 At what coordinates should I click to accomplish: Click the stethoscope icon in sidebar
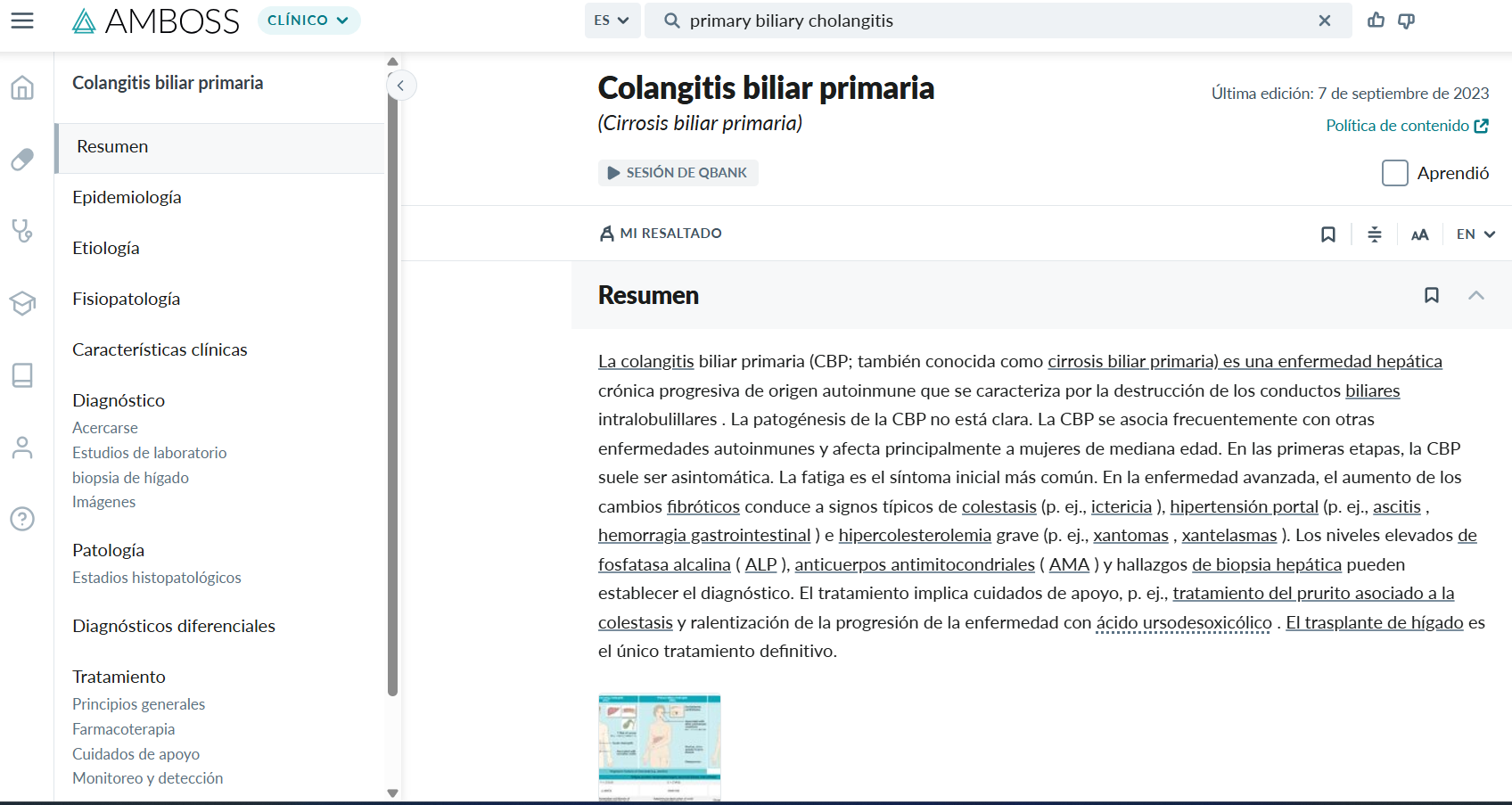22,231
